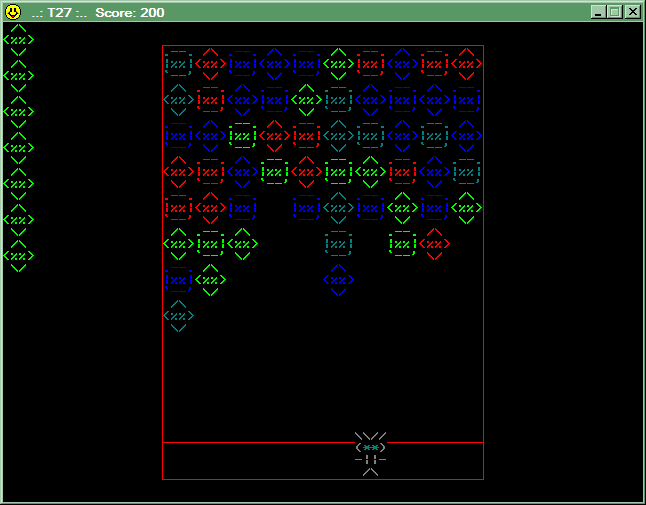Click the lowest teal diamond at grid's left edge

[x=178, y=316]
